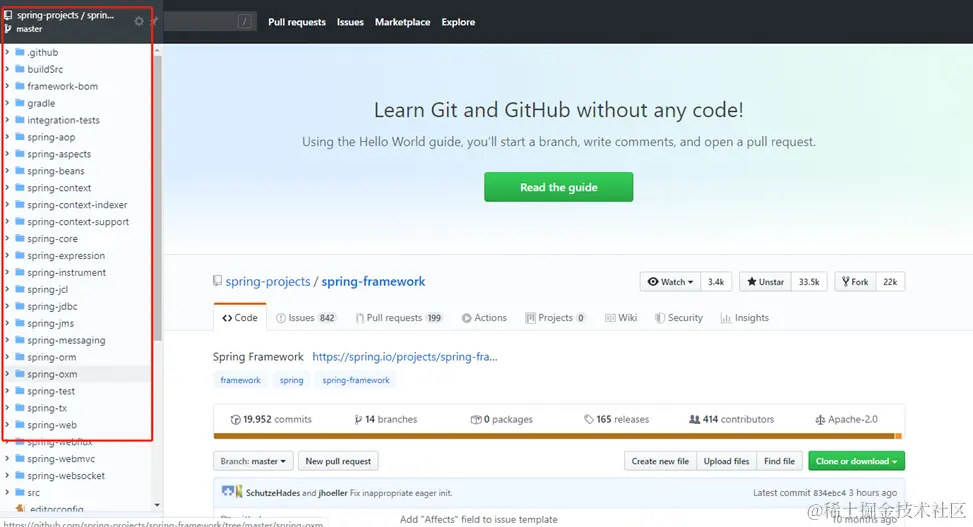The height and width of the screenshot is (527, 973).
Task: Click the spring-beans folder icon
Action: click(20, 171)
